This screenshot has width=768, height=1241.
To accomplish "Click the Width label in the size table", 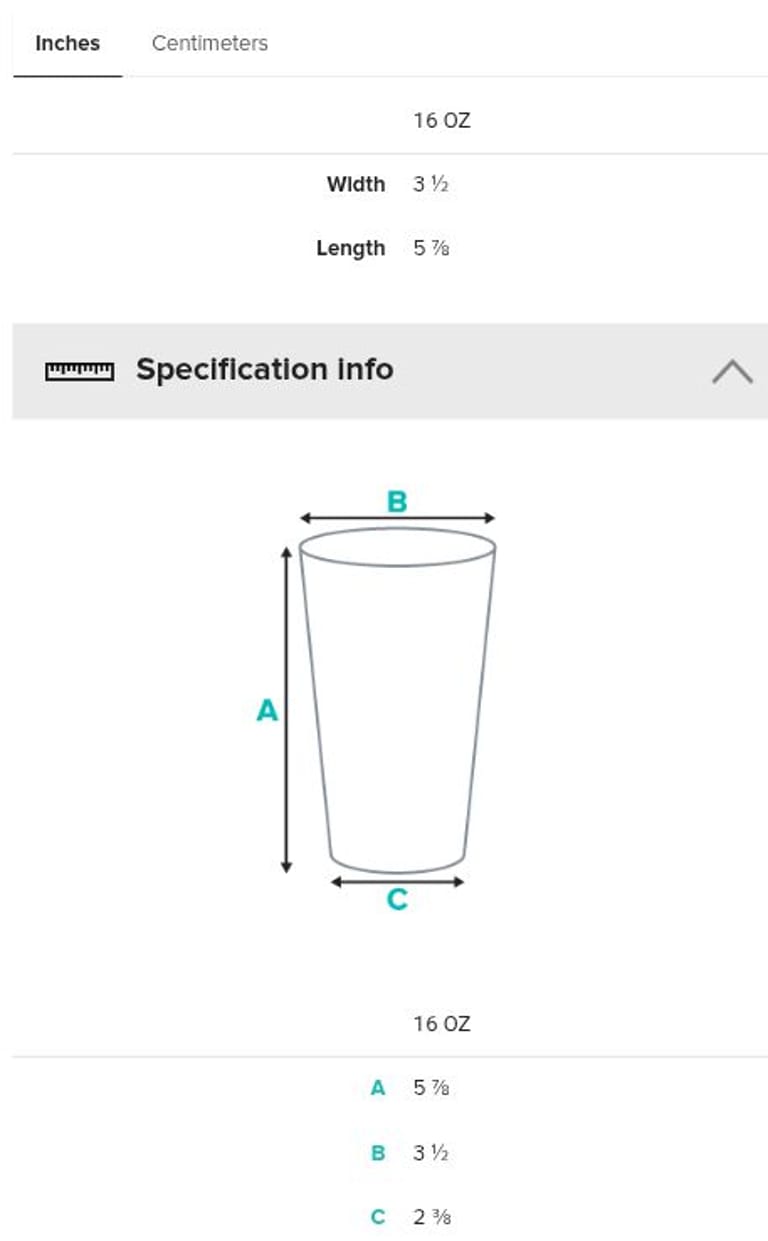I will (355, 184).
